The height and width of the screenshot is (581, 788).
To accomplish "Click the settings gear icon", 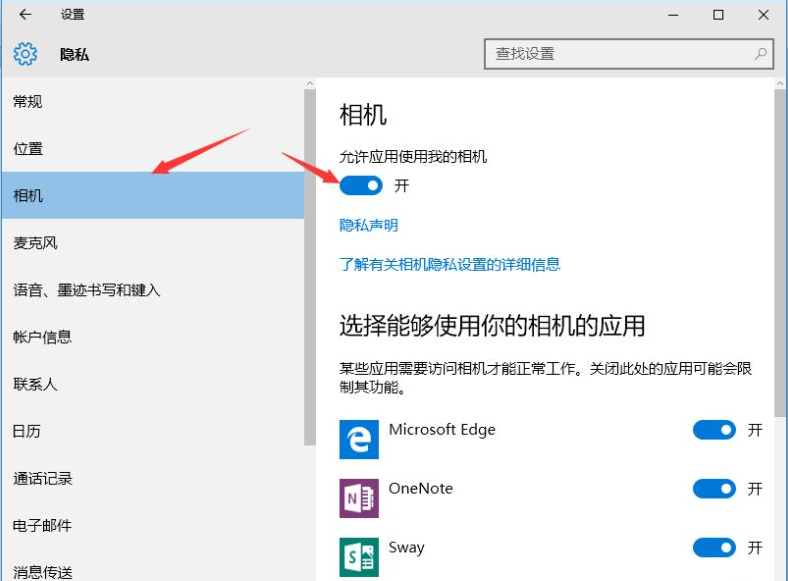I will [x=25, y=54].
